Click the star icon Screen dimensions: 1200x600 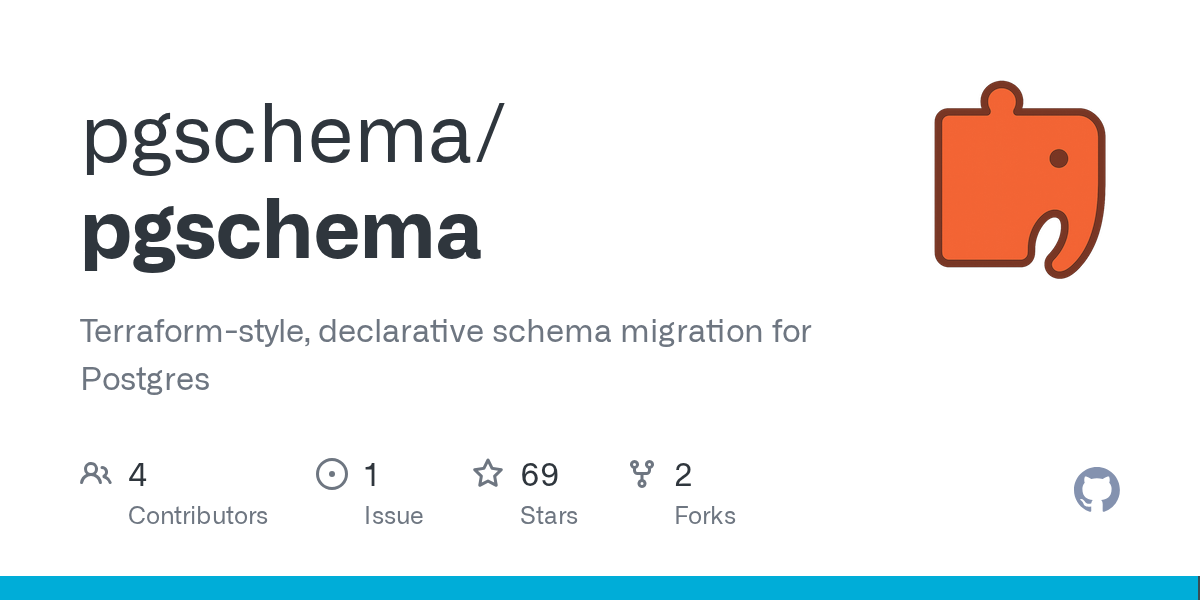point(488,473)
